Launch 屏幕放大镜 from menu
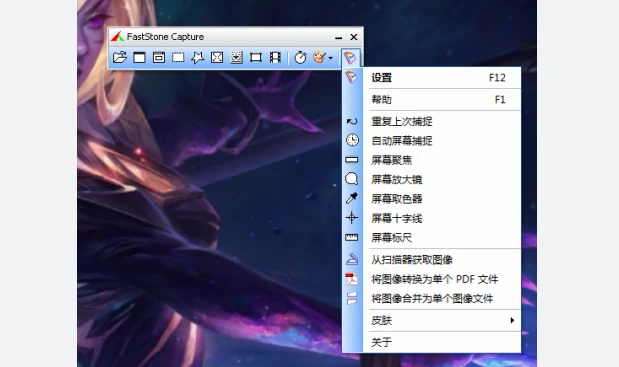Viewport: 619px width, 367px height. point(431,179)
